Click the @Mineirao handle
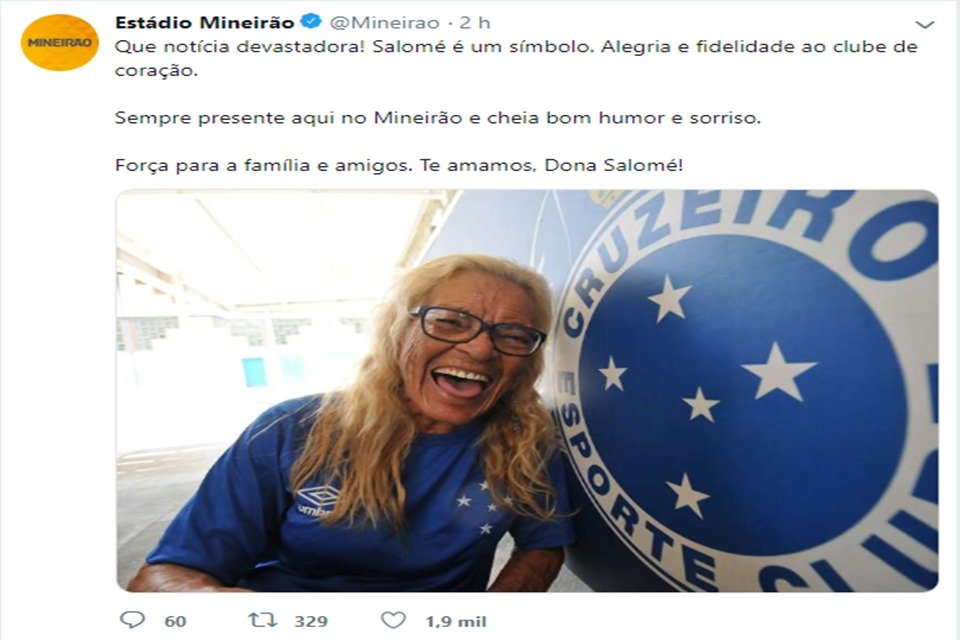This screenshot has width=960, height=640. (x=384, y=23)
